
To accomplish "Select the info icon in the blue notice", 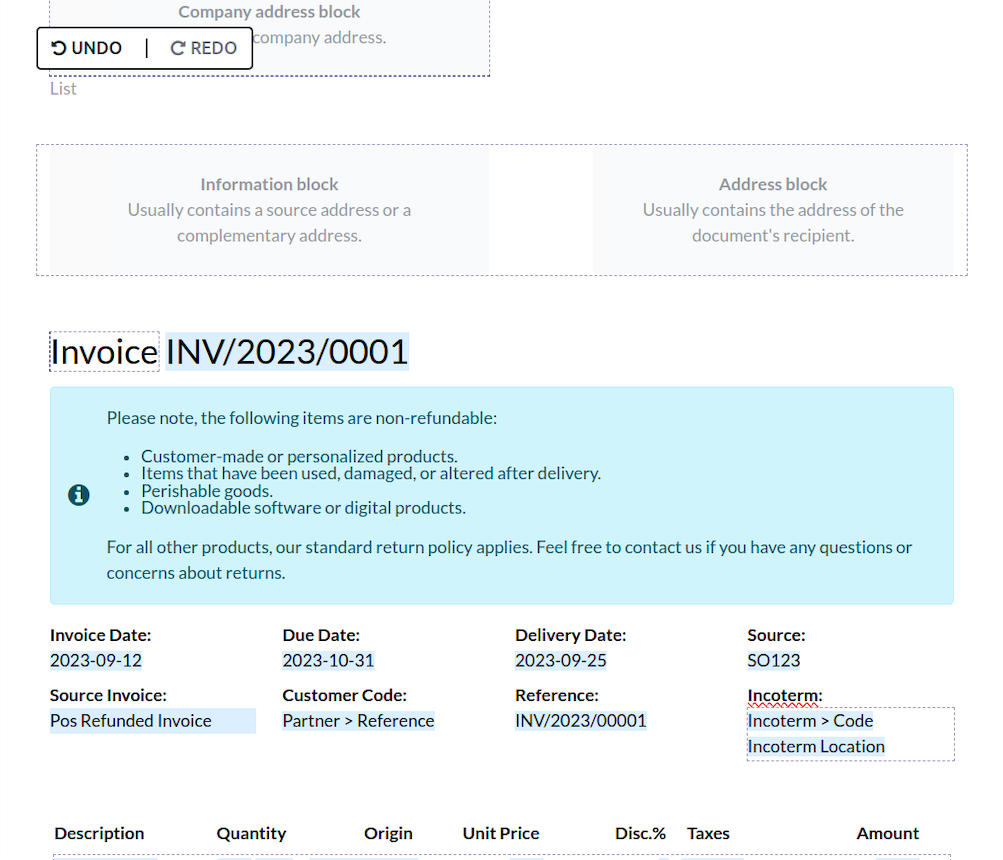I will [78, 495].
